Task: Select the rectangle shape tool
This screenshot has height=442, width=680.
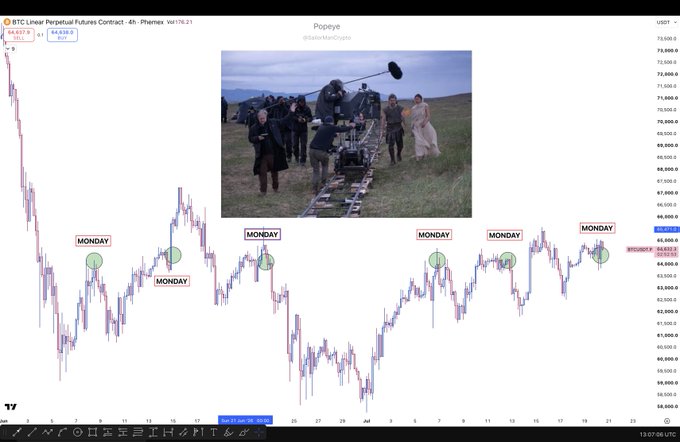Action: [92, 432]
